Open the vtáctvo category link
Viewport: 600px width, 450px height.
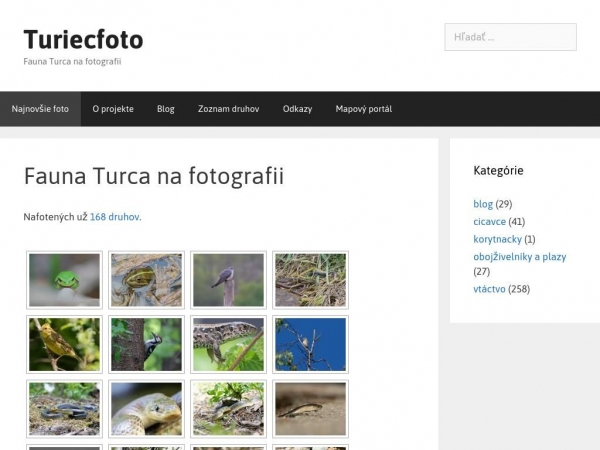coord(489,289)
